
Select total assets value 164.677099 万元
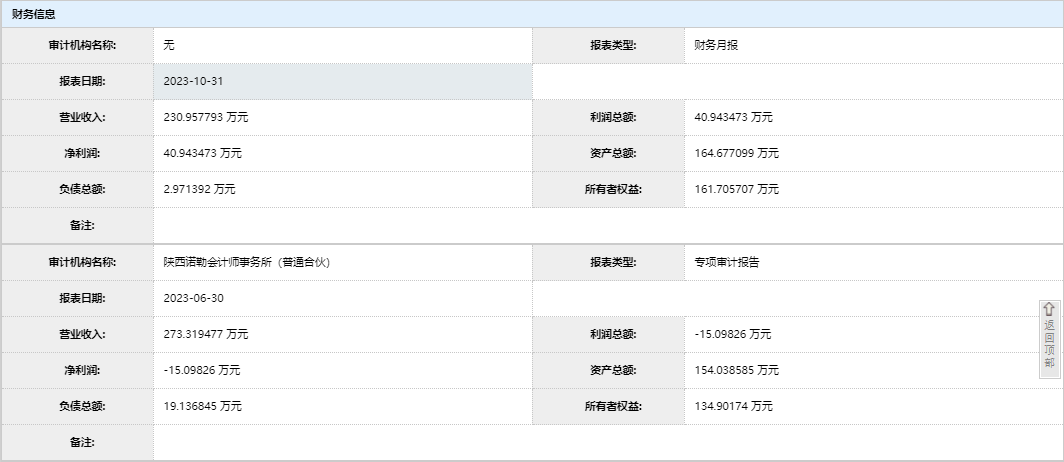pos(736,153)
